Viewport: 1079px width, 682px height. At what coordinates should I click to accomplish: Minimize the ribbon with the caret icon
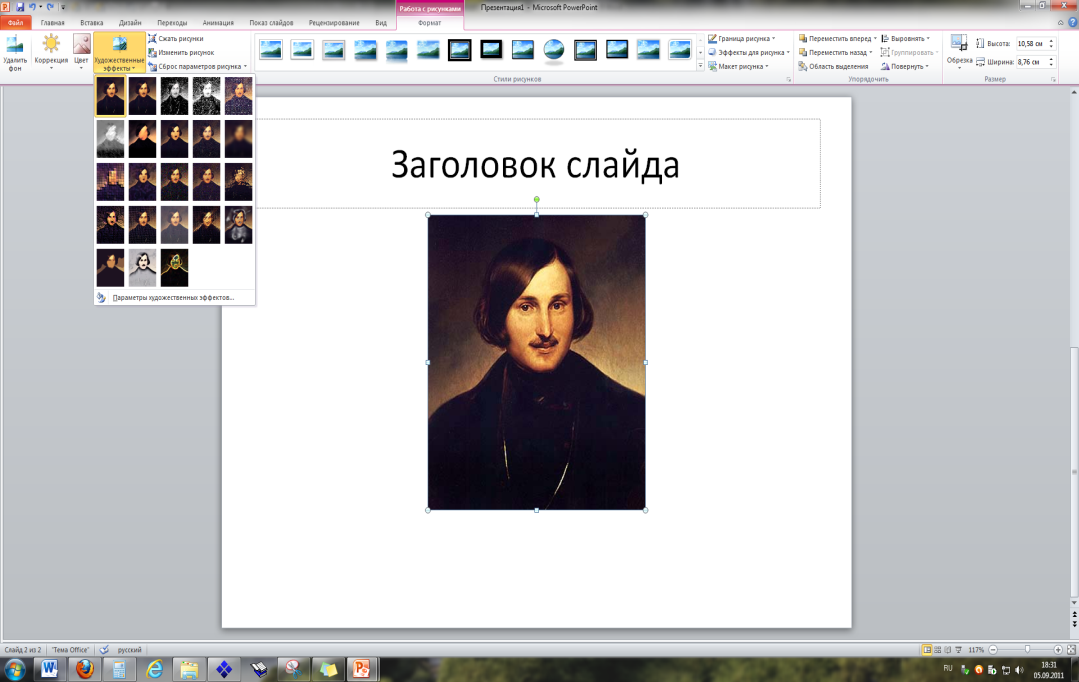[1060, 23]
